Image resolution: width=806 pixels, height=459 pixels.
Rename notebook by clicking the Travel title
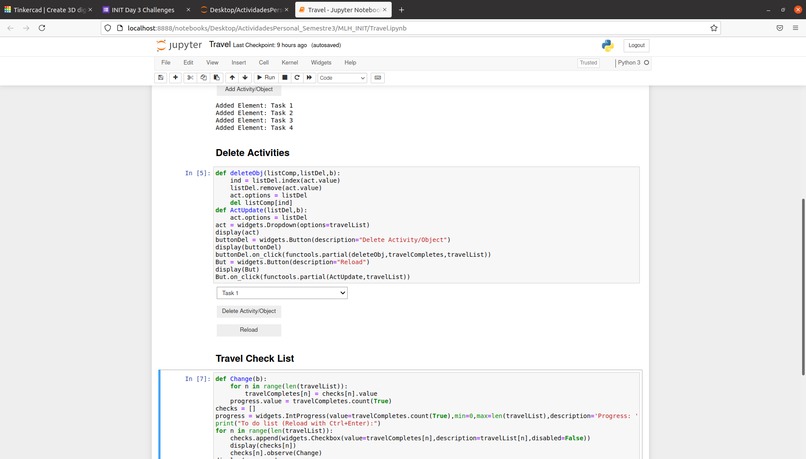pyautogui.click(x=219, y=45)
